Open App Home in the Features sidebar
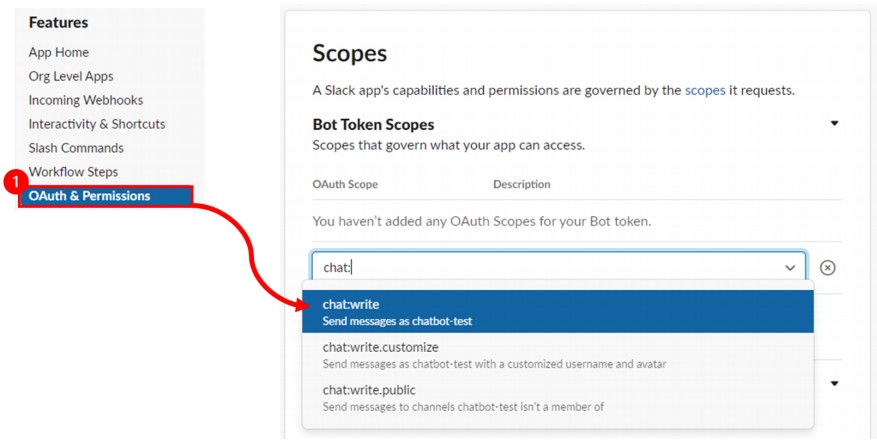The height and width of the screenshot is (448, 877). 59,52
